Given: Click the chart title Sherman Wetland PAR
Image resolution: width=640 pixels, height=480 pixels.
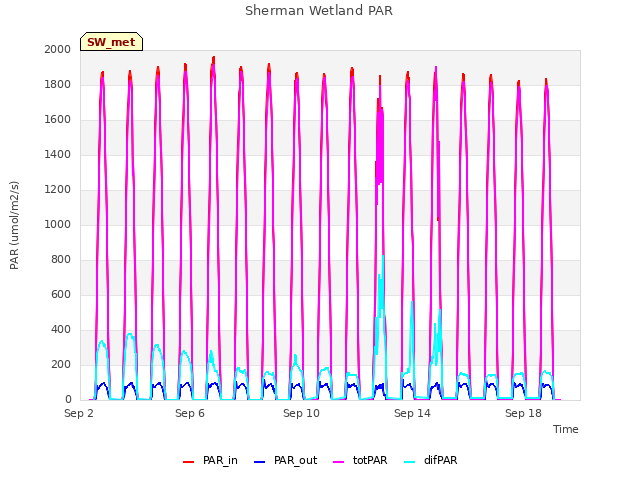Looking at the screenshot, I should coord(319,11).
